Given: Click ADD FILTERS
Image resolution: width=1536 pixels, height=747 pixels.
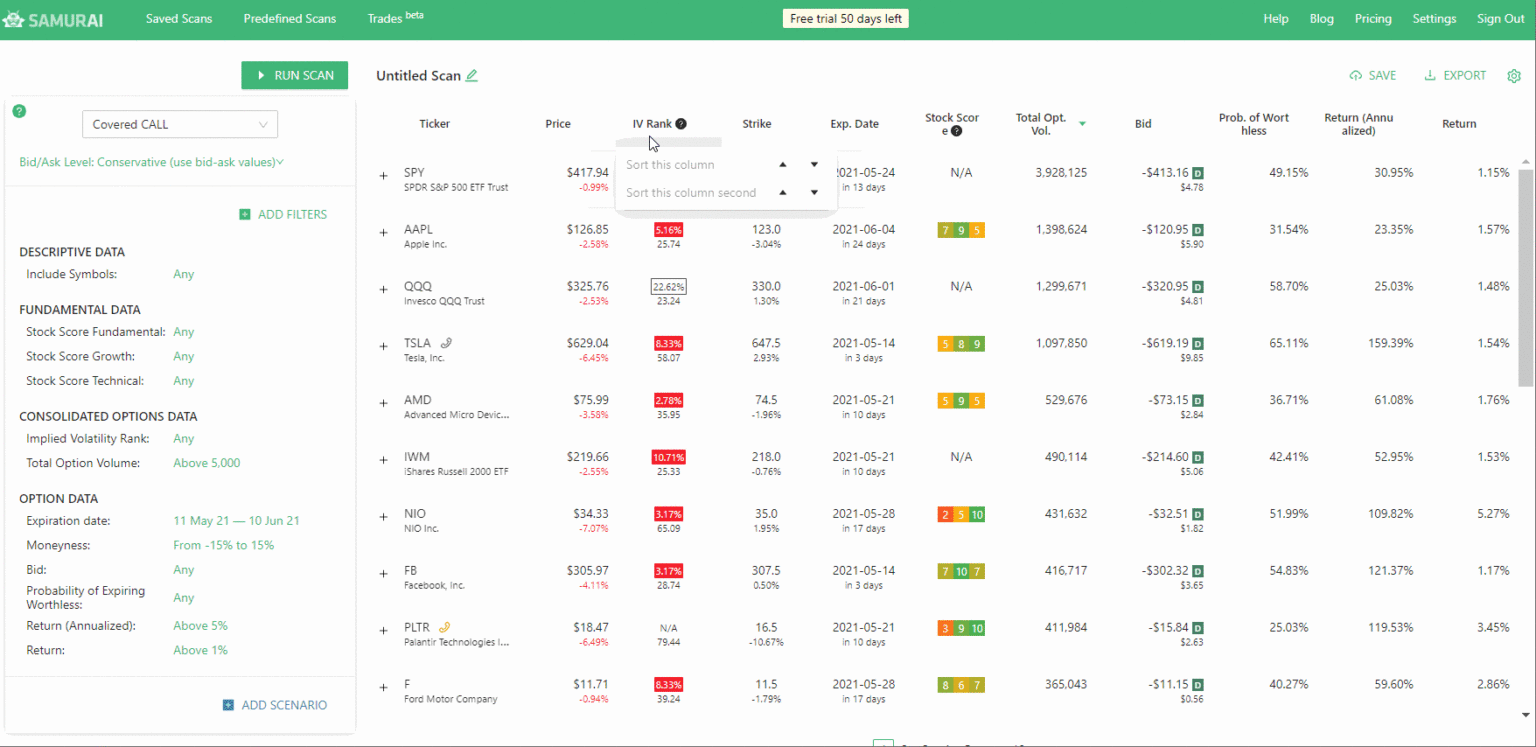Looking at the screenshot, I should tap(283, 214).
